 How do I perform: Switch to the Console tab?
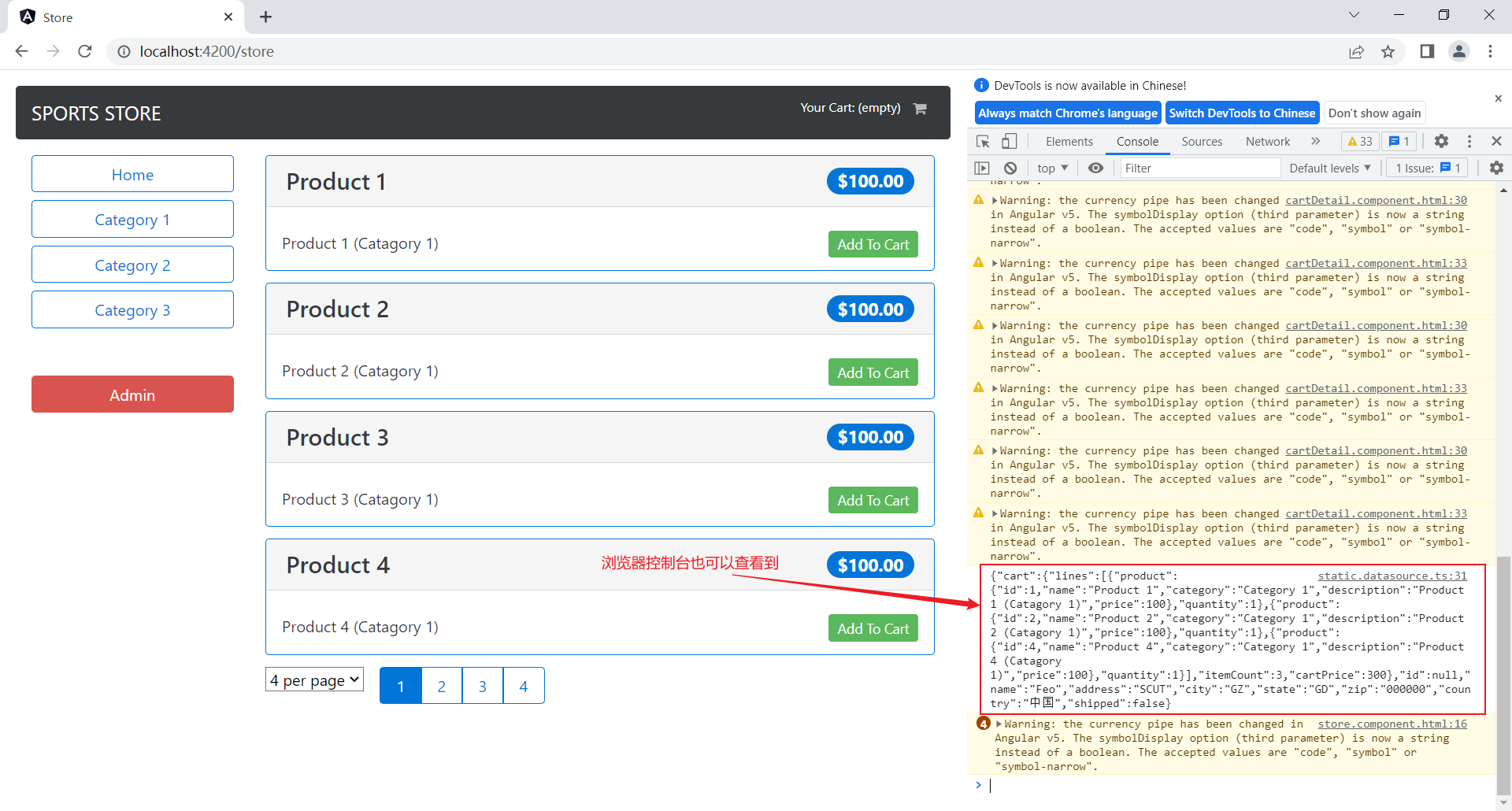1137,142
